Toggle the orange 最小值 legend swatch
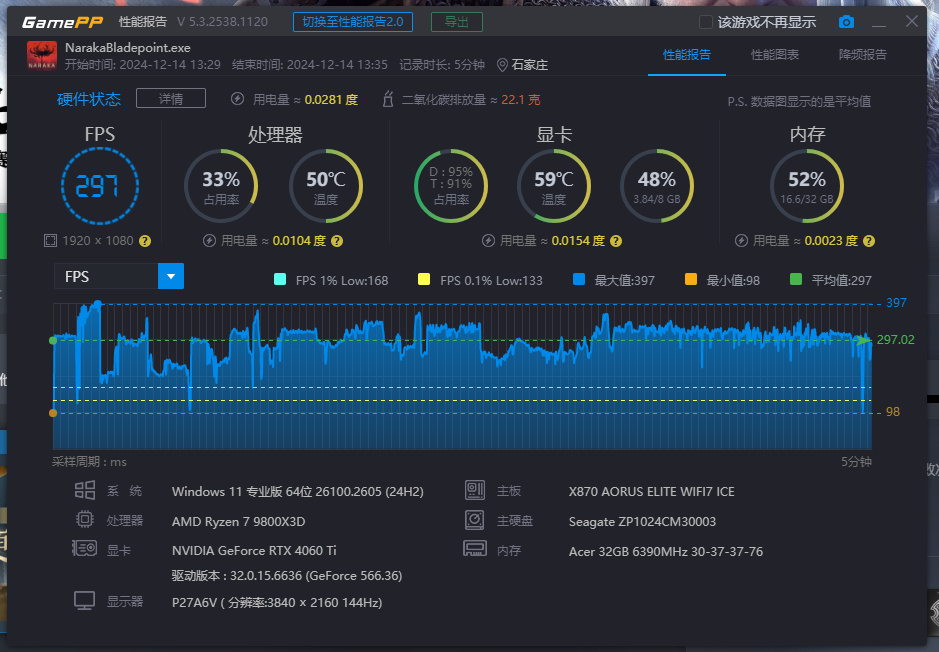Viewport: 939px width, 652px height. [690, 279]
